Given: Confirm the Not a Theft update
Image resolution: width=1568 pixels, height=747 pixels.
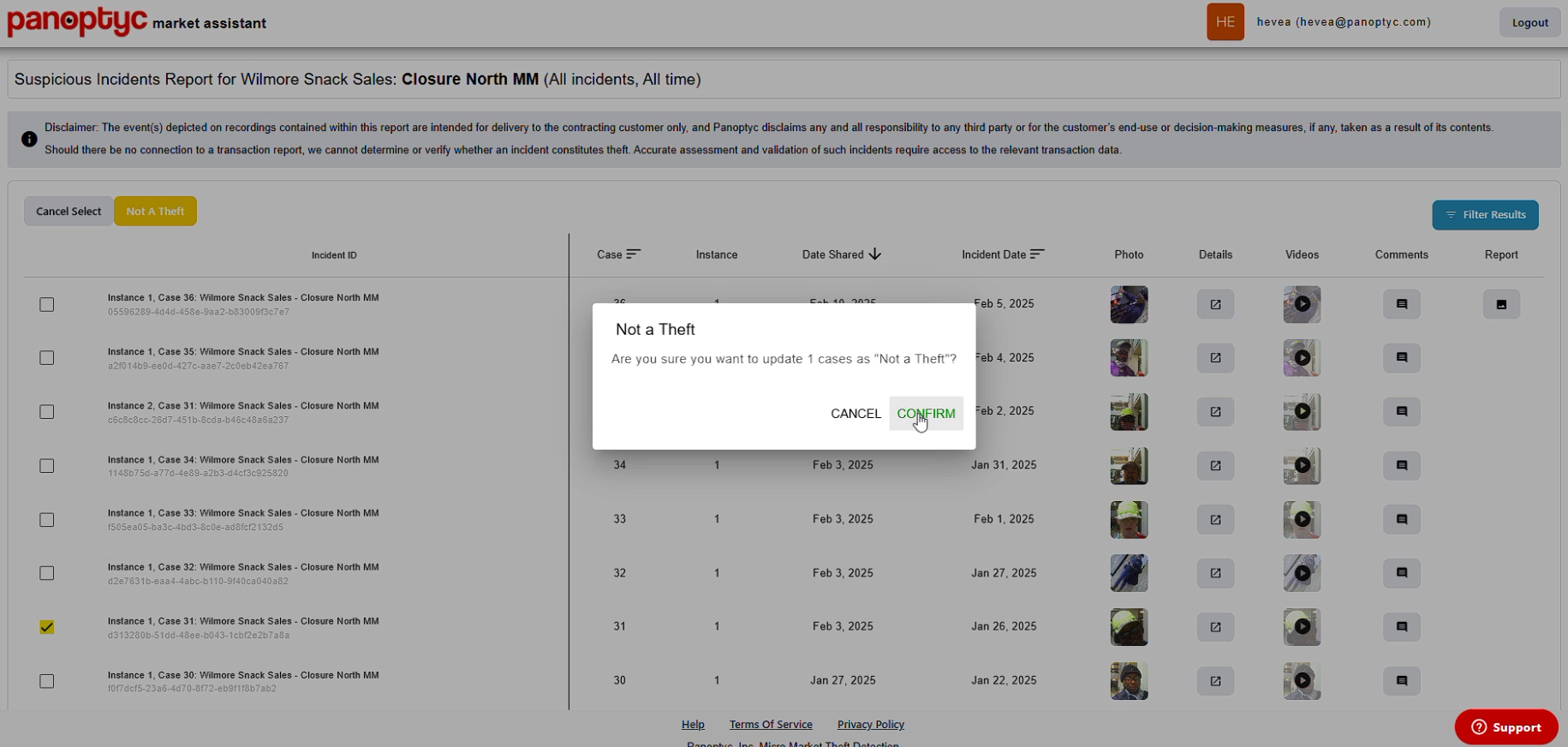Looking at the screenshot, I should [926, 414].
